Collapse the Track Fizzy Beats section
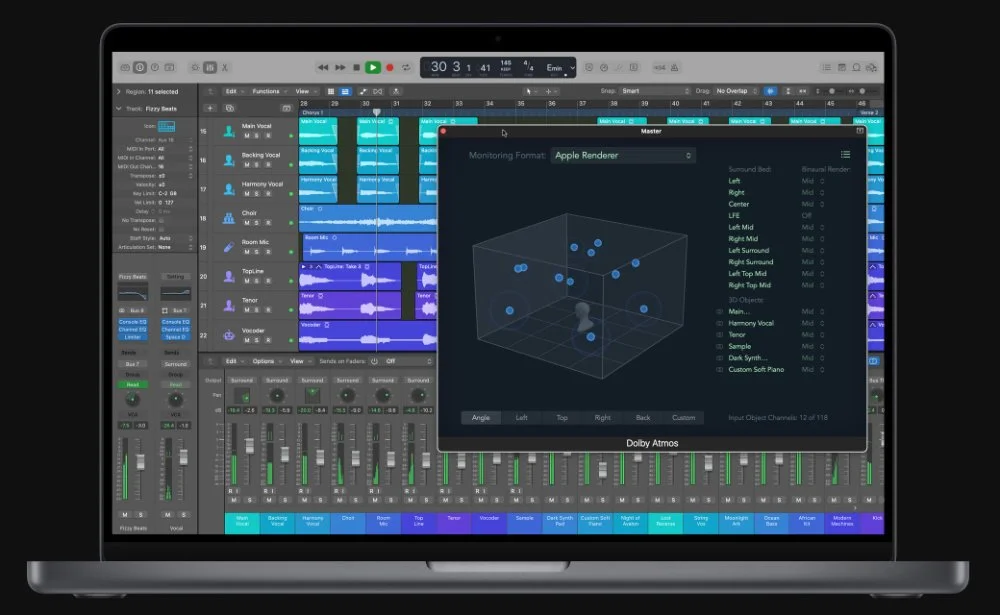 pyautogui.click(x=119, y=108)
